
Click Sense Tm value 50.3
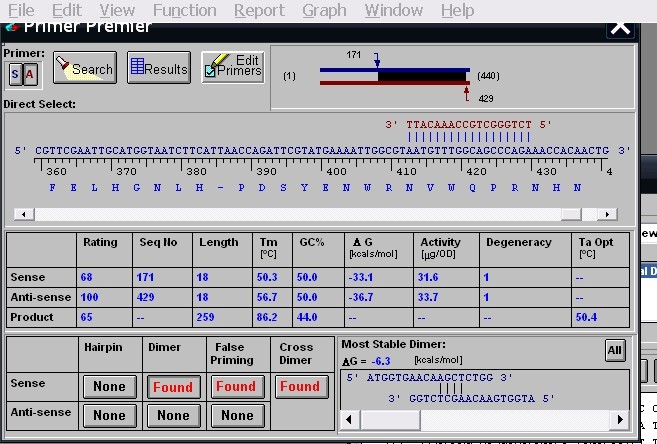[x=267, y=277]
